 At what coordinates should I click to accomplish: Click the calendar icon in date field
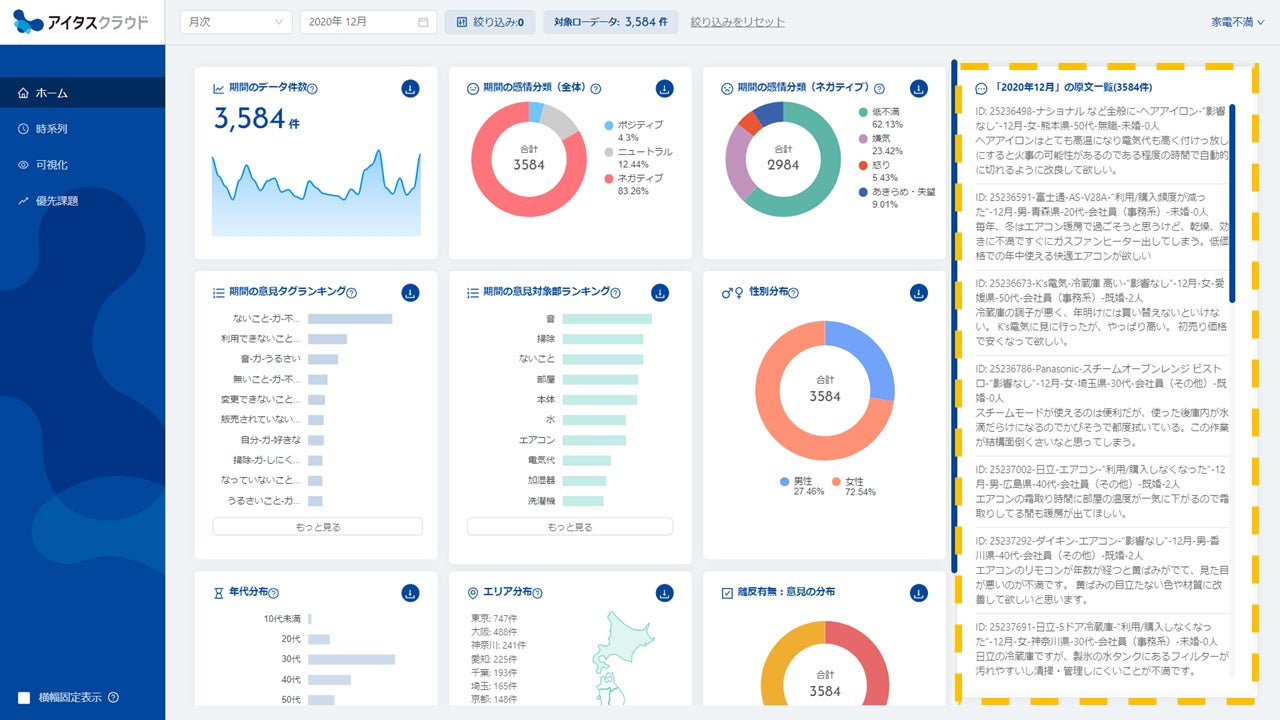(x=423, y=22)
